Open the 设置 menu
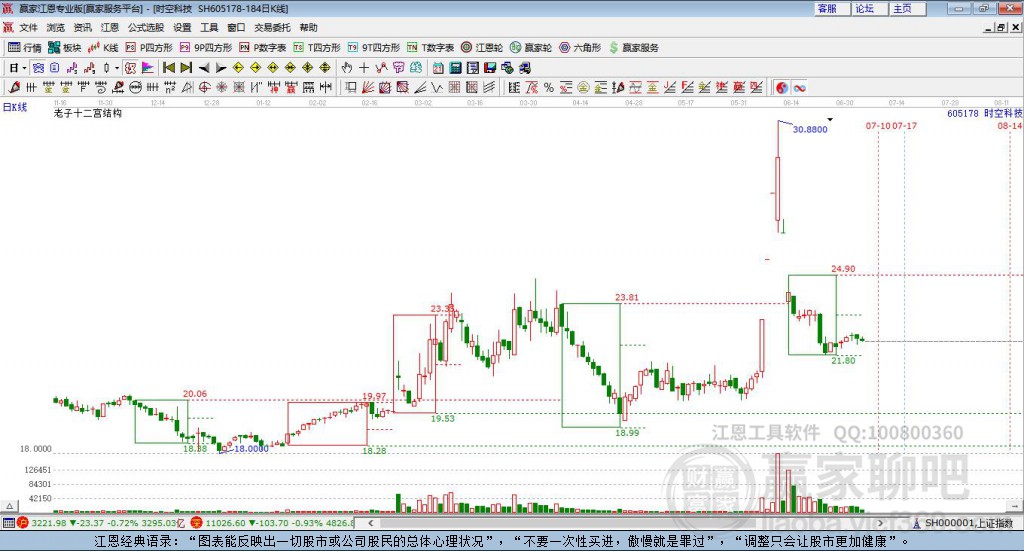This screenshot has height=551, width=1024. tap(182, 27)
